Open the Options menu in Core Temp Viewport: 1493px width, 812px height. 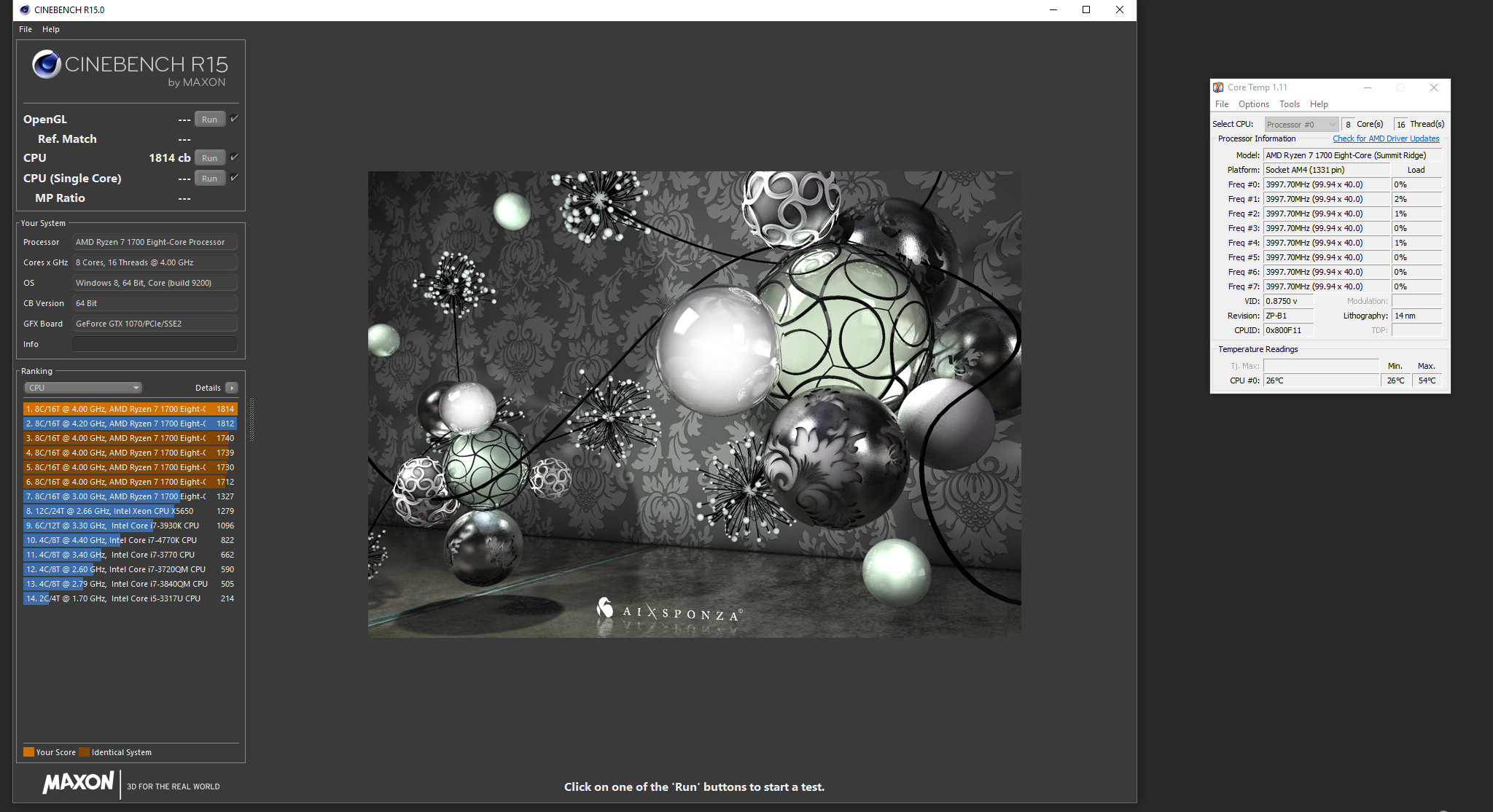click(x=1254, y=104)
